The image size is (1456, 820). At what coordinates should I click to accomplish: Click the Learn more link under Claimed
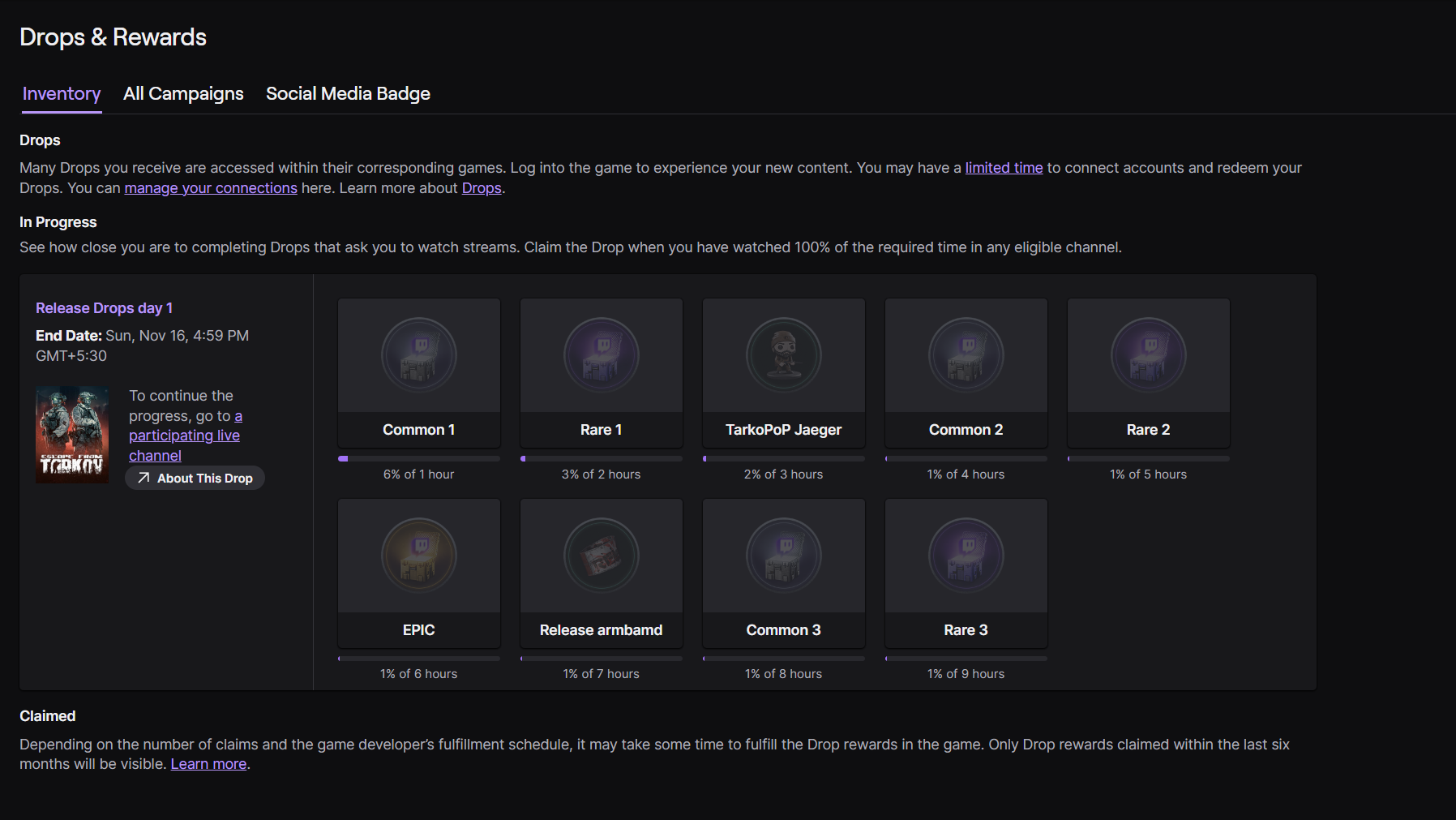[208, 763]
